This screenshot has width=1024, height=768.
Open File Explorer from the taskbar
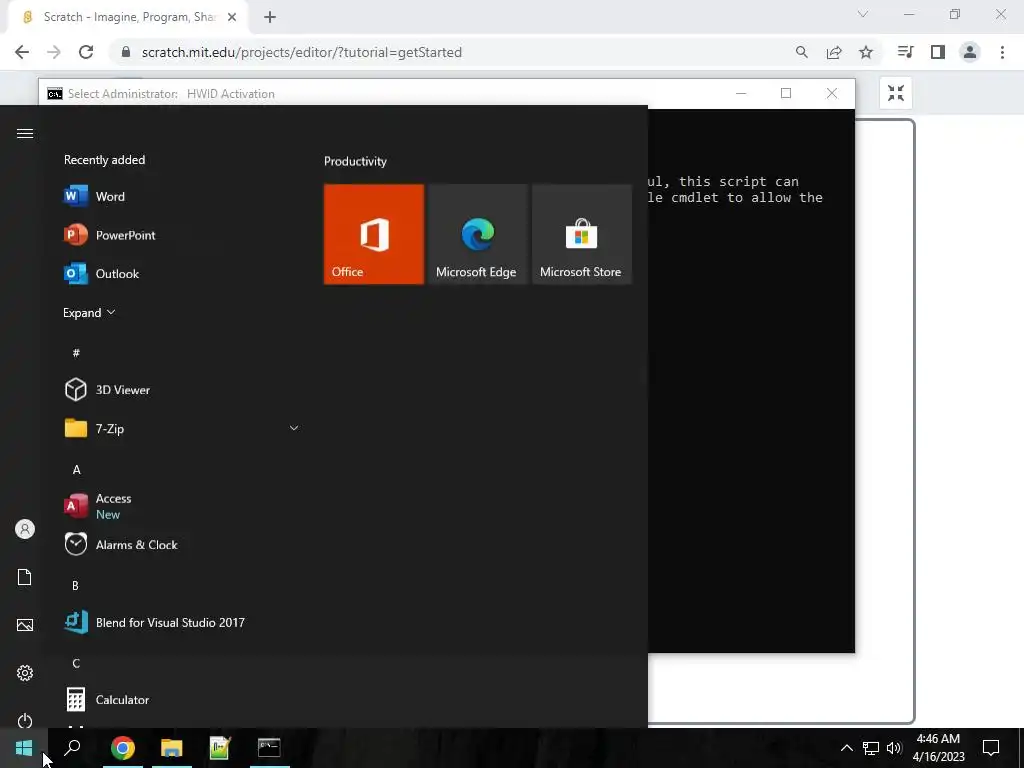172,748
